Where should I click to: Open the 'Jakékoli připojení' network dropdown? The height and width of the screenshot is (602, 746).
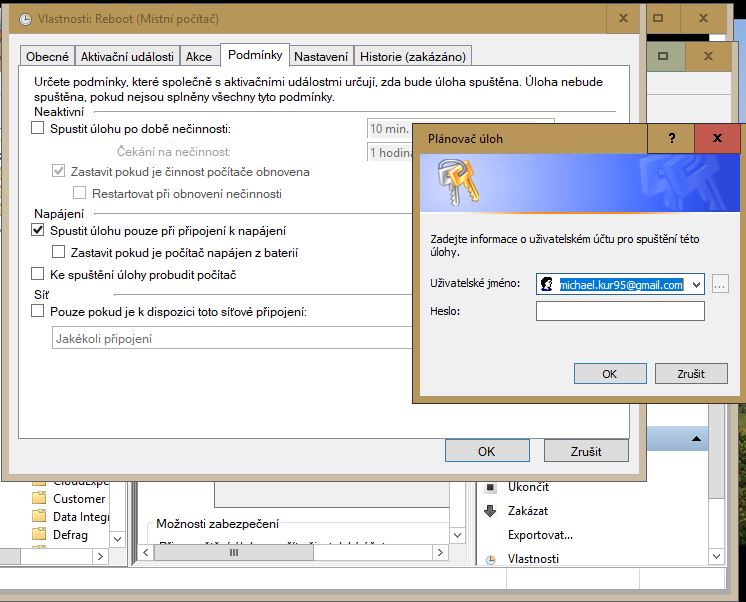[232, 339]
